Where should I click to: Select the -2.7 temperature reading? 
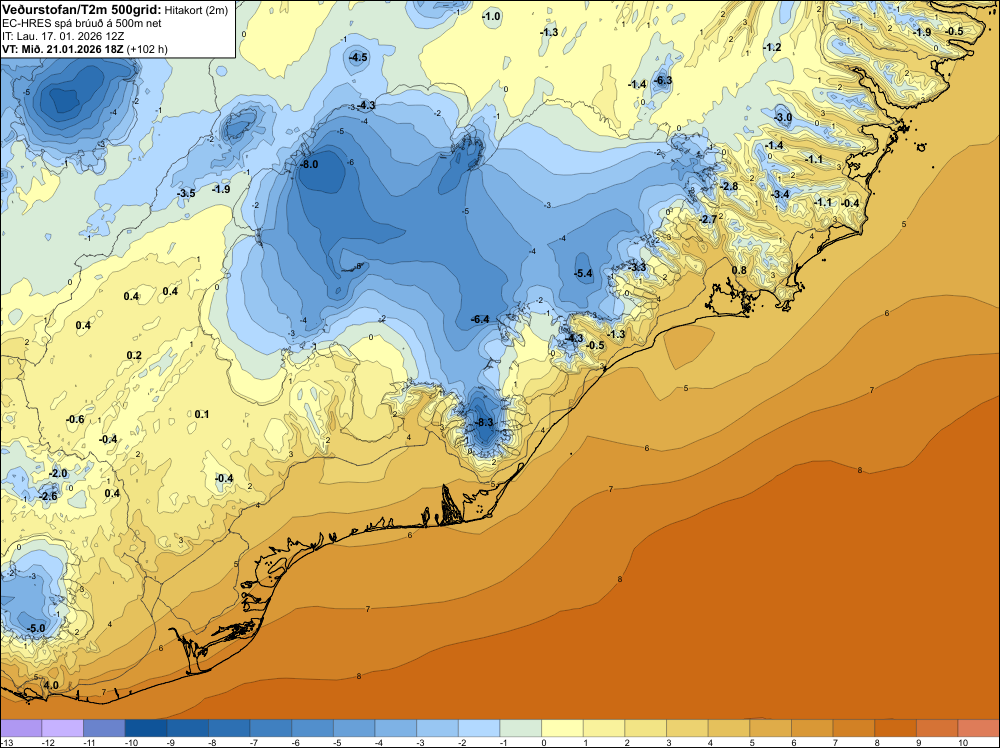(x=708, y=219)
